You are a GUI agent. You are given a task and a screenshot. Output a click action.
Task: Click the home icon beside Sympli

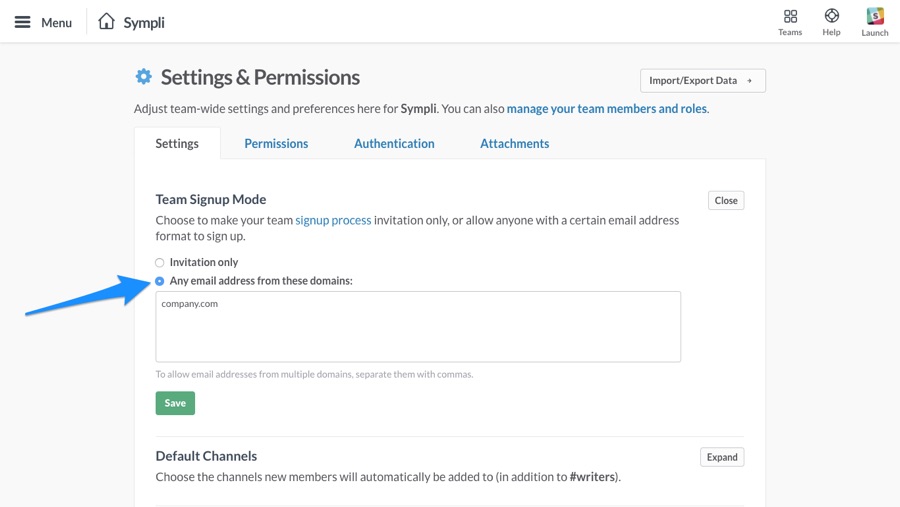(x=106, y=21)
